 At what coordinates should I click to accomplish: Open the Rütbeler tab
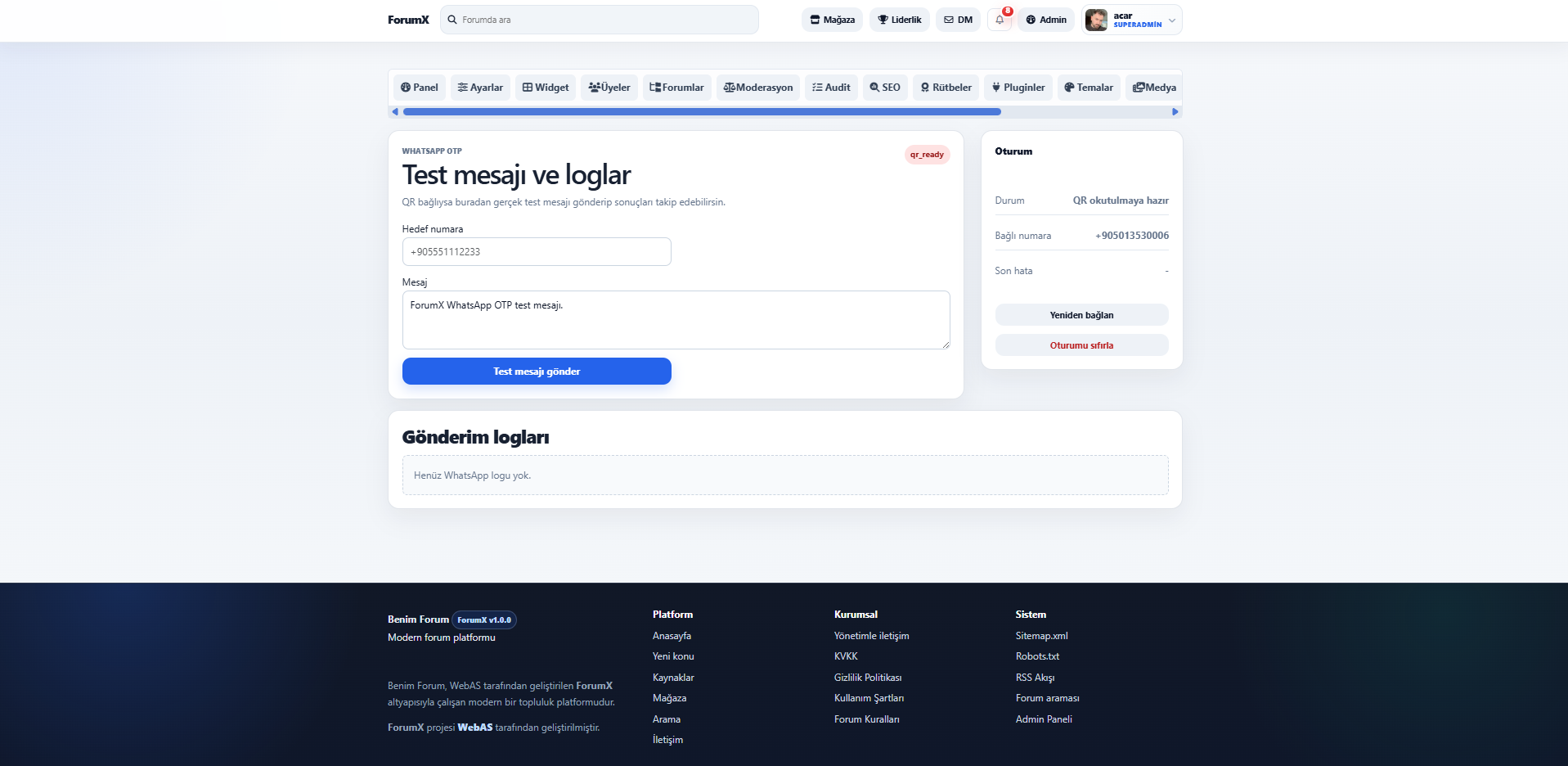tap(946, 88)
